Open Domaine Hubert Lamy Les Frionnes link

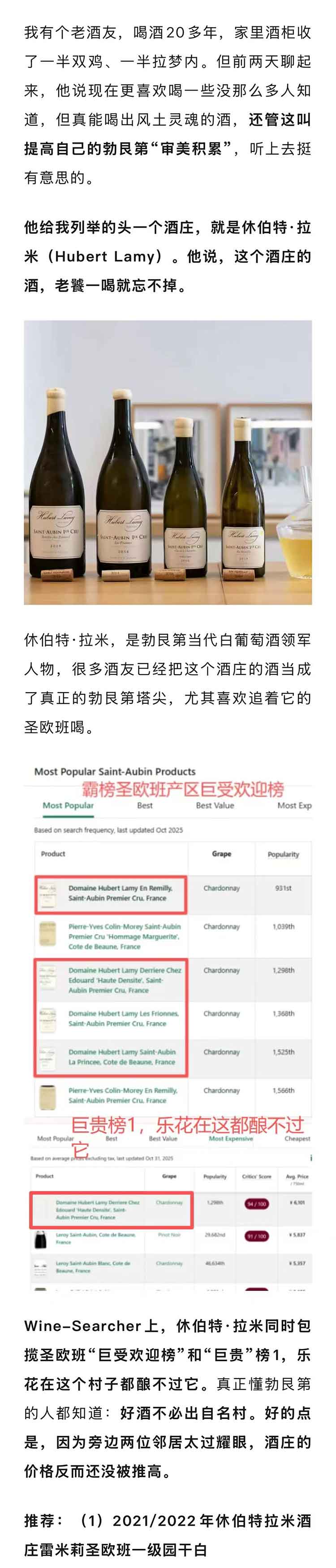pos(124,1018)
